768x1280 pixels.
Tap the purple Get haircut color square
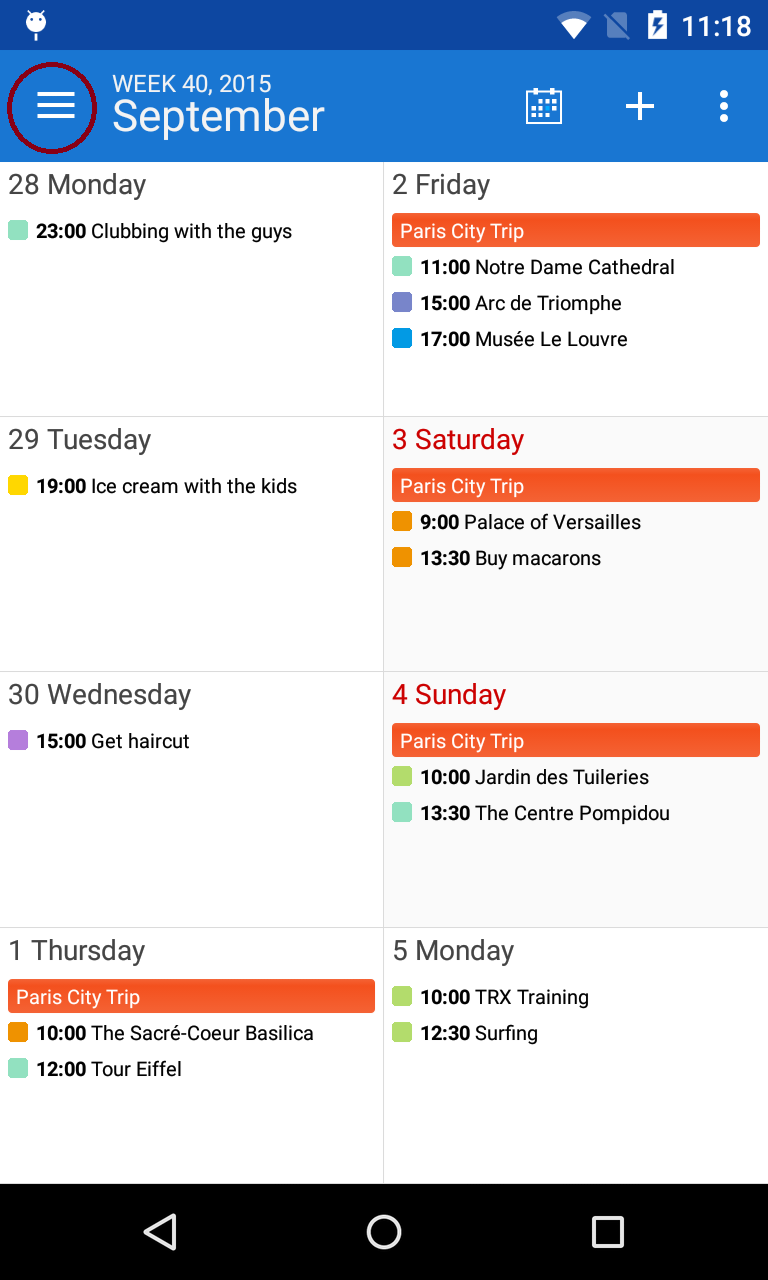(x=18, y=741)
